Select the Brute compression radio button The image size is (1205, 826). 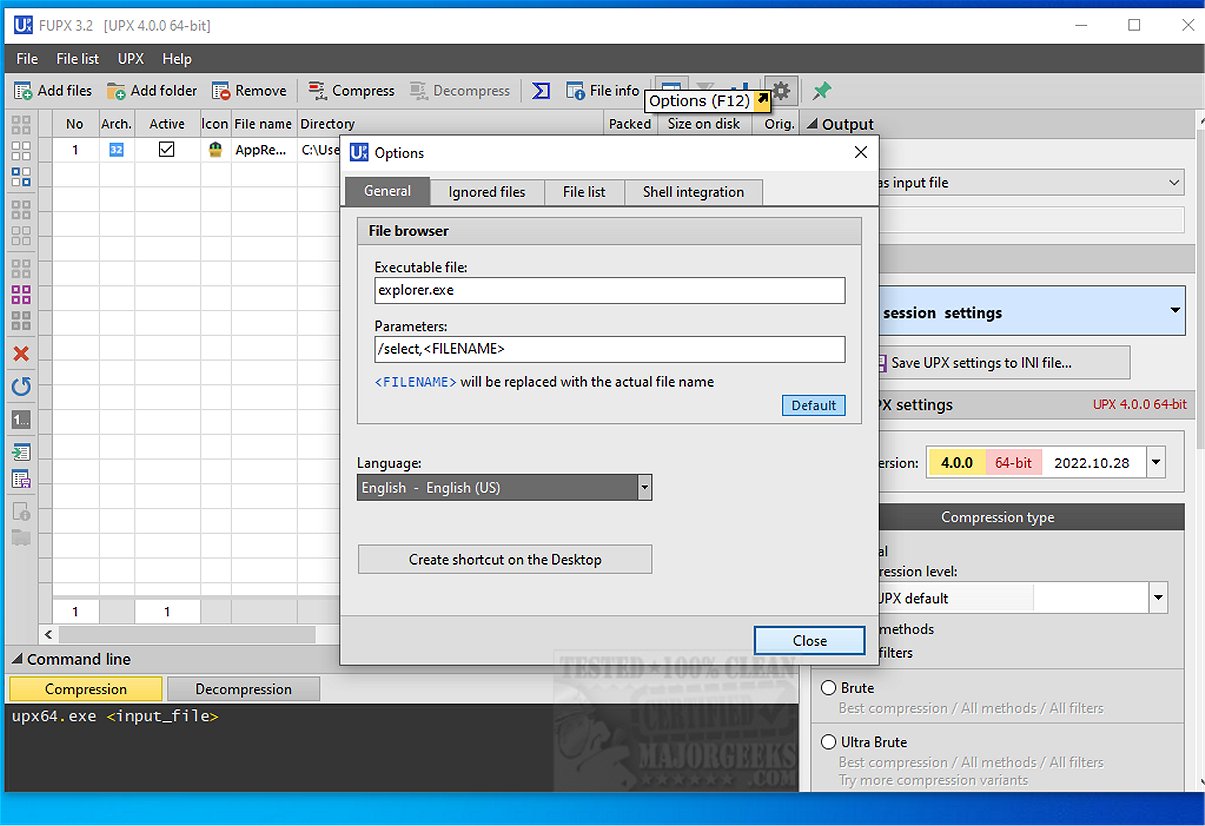(x=829, y=688)
